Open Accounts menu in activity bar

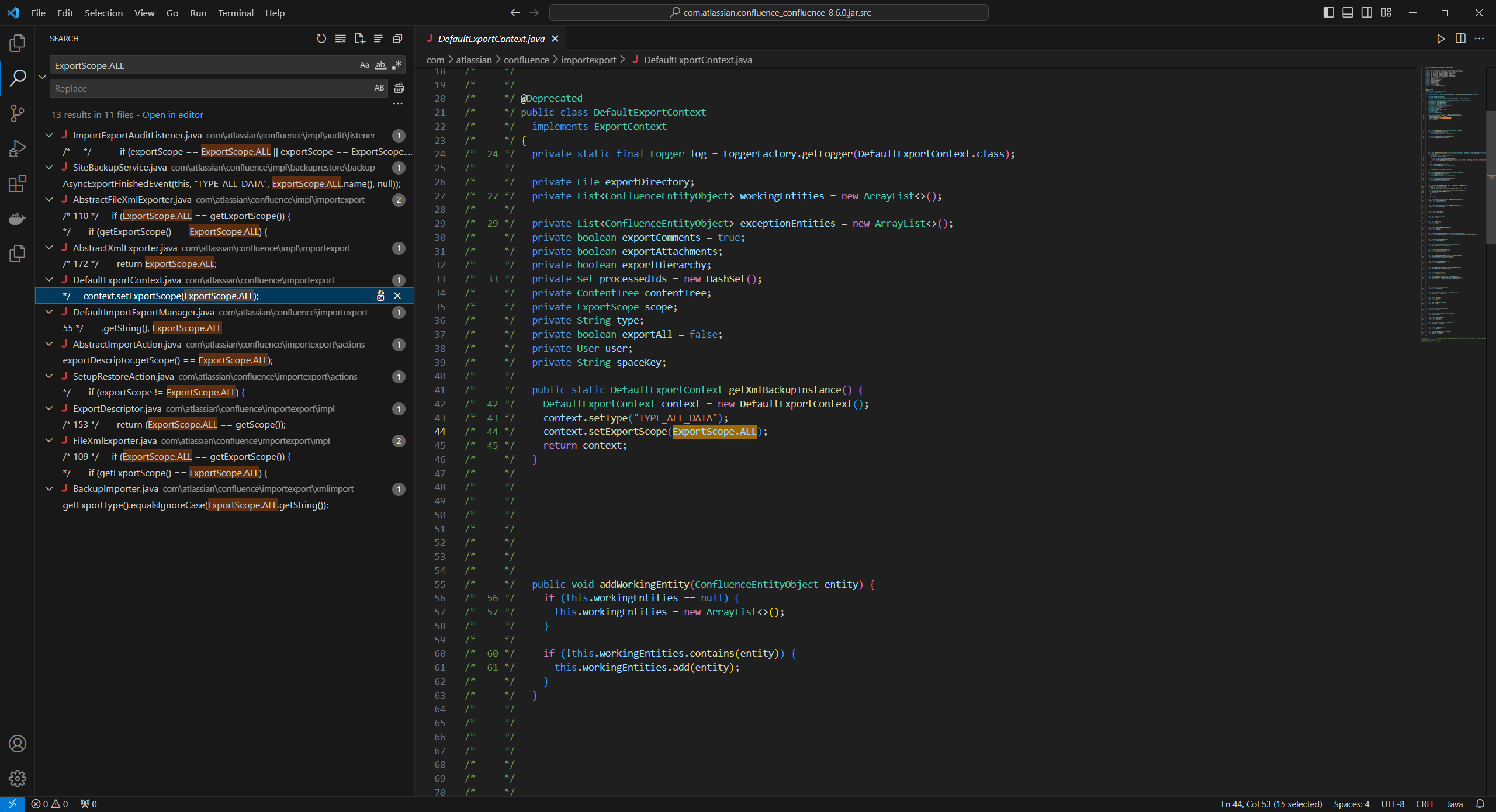pyautogui.click(x=18, y=744)
